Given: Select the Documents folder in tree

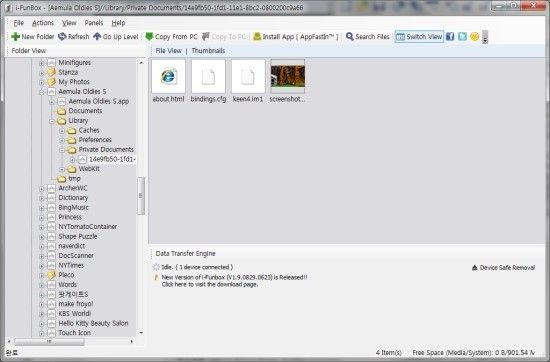Looking at the screenshot, I should [x=85, y=111].
